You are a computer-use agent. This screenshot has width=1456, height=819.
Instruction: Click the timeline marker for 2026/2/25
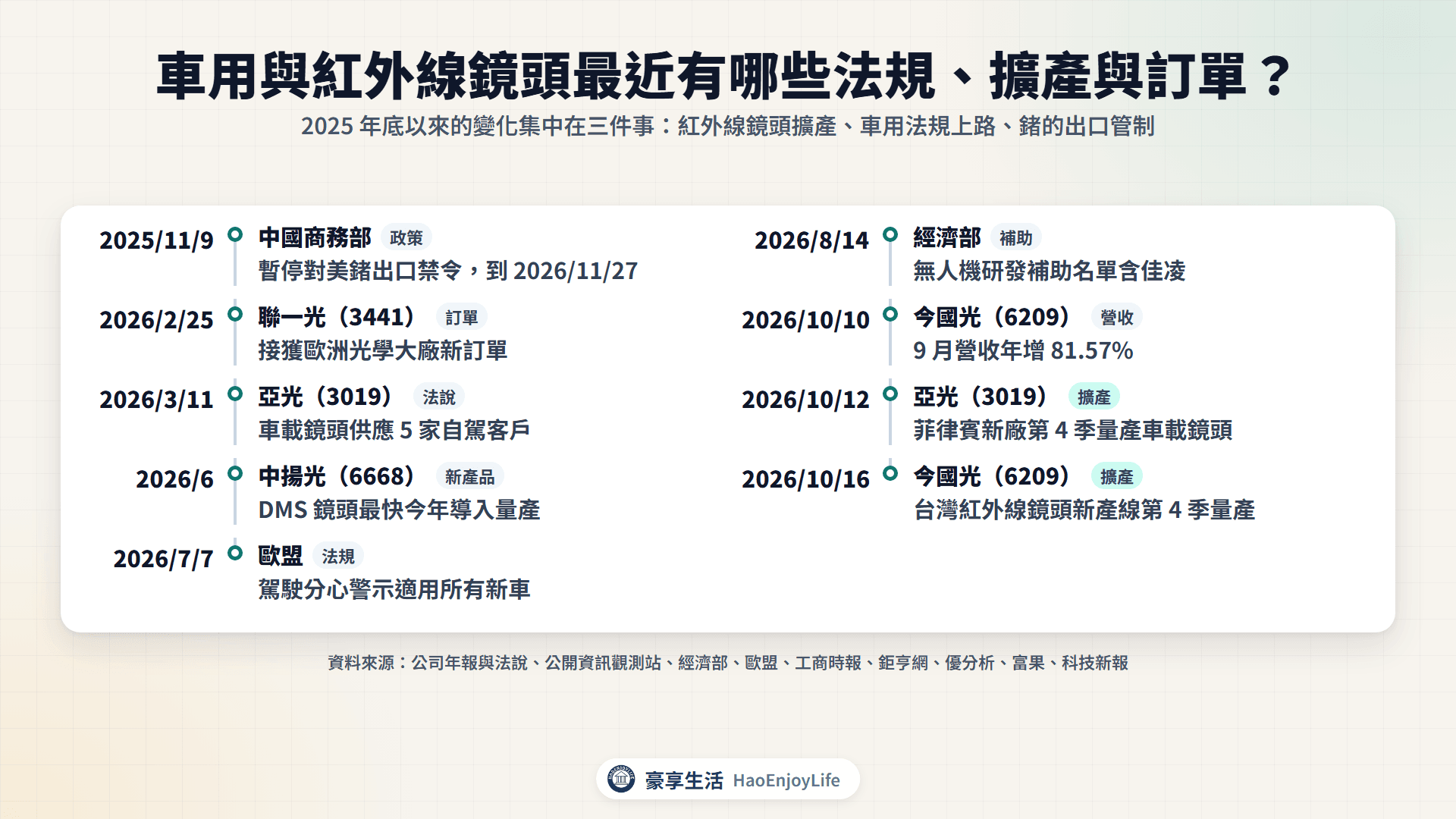pos(235,314)
